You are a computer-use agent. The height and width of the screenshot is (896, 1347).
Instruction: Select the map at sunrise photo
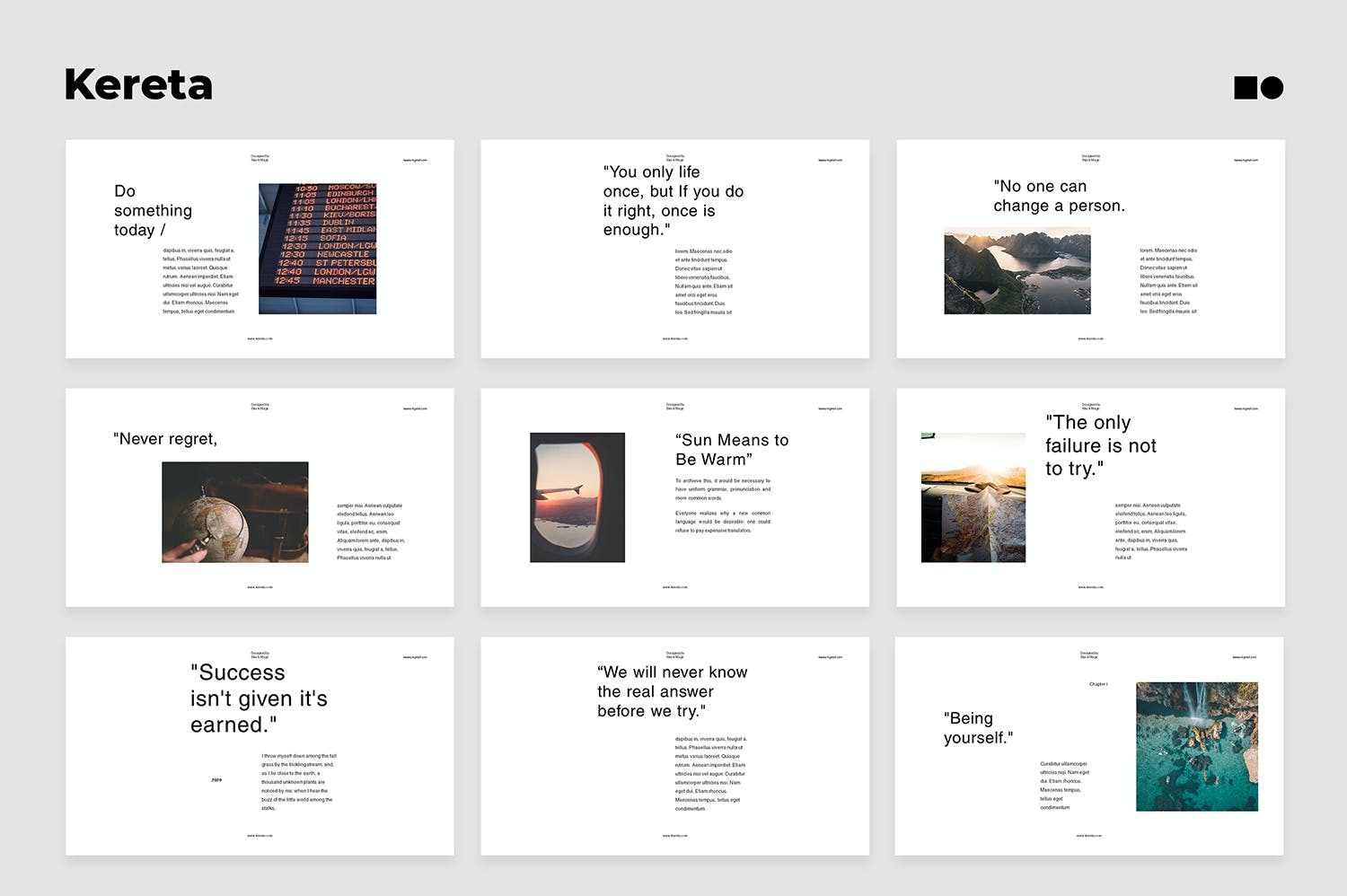(973, 497)
